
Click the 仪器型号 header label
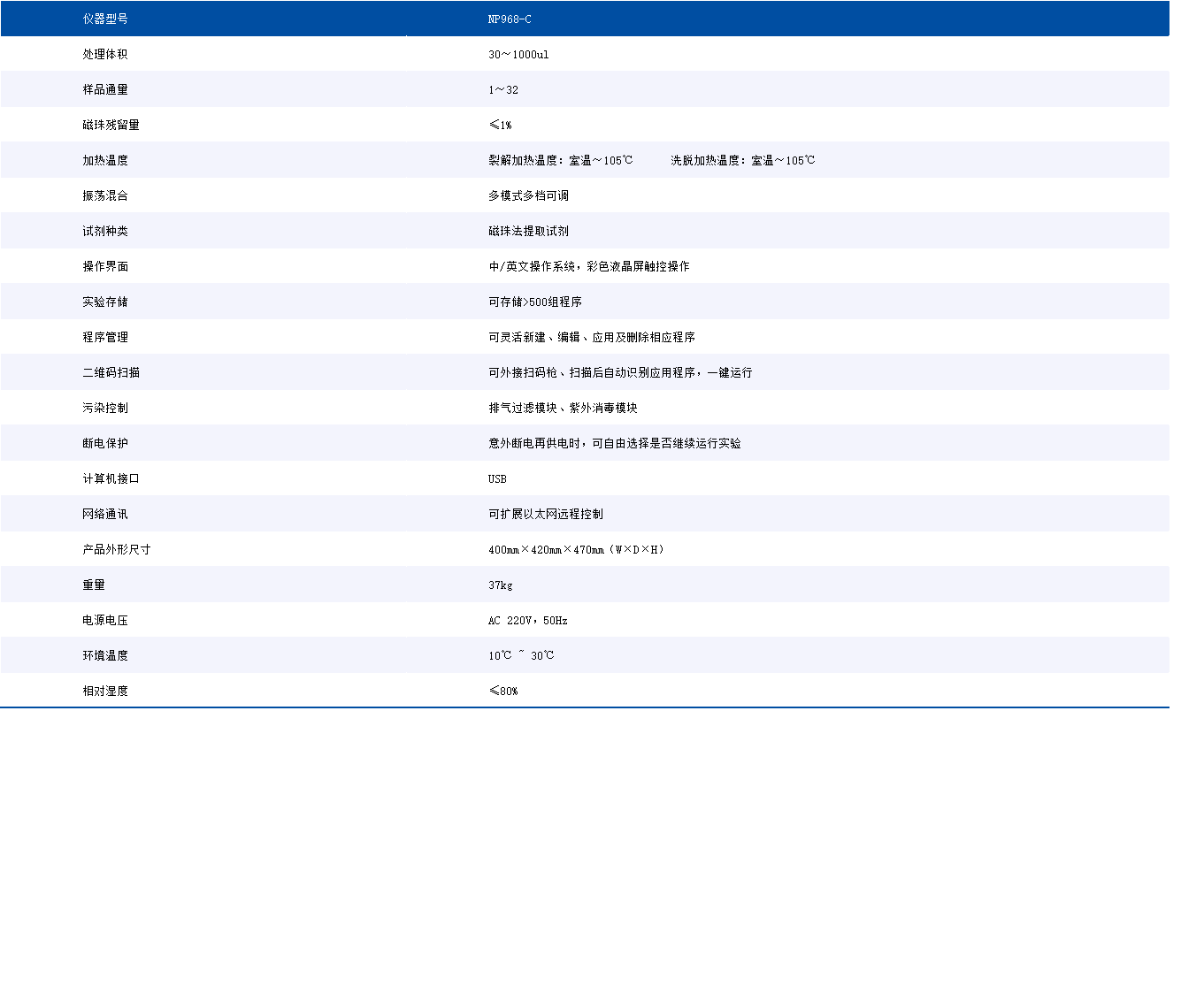coord(105,19)
